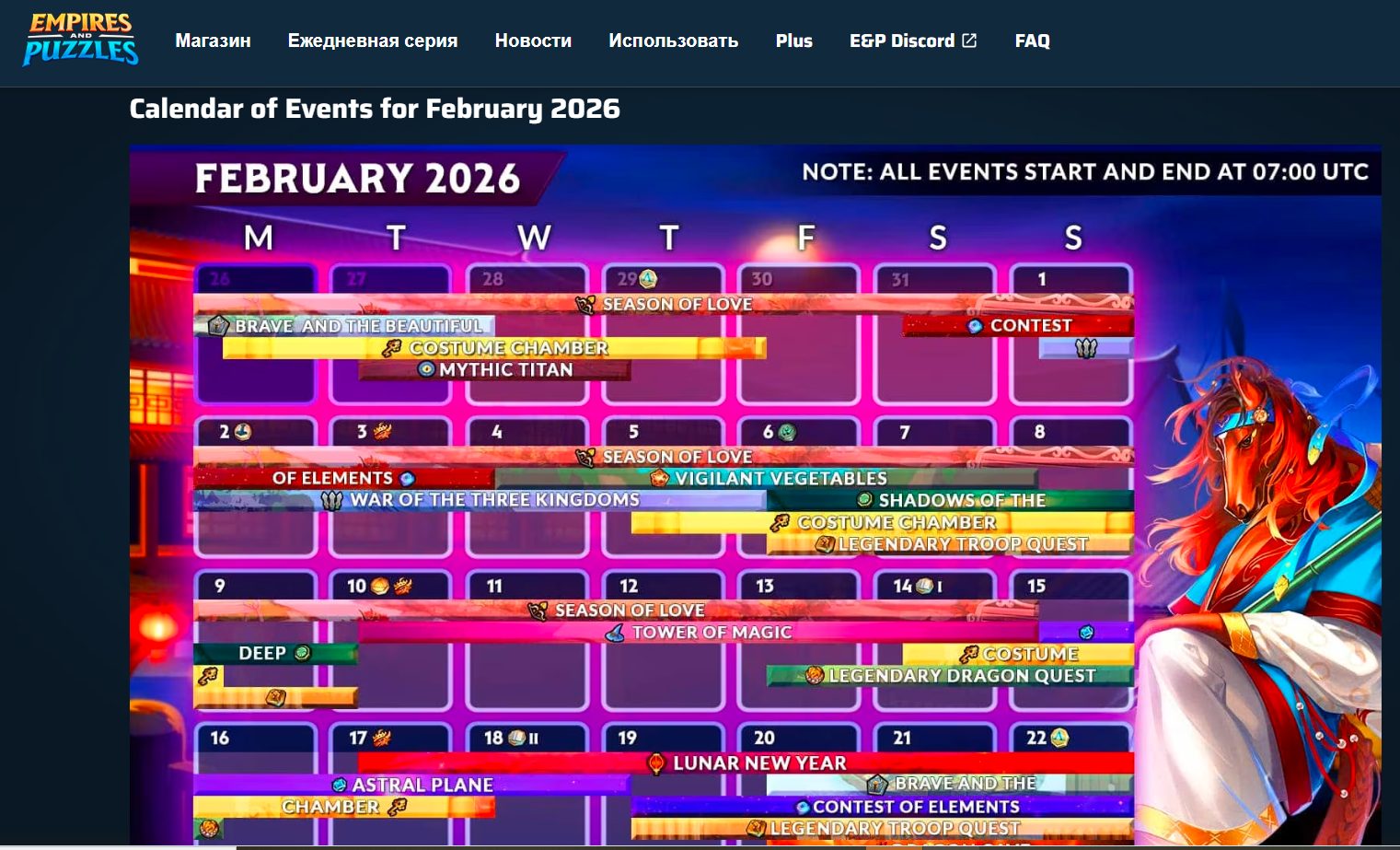Screen dimensions: 1400x850
Task: Open the Empires and Puzzles logo homepage
Action: tap(81, 40)
